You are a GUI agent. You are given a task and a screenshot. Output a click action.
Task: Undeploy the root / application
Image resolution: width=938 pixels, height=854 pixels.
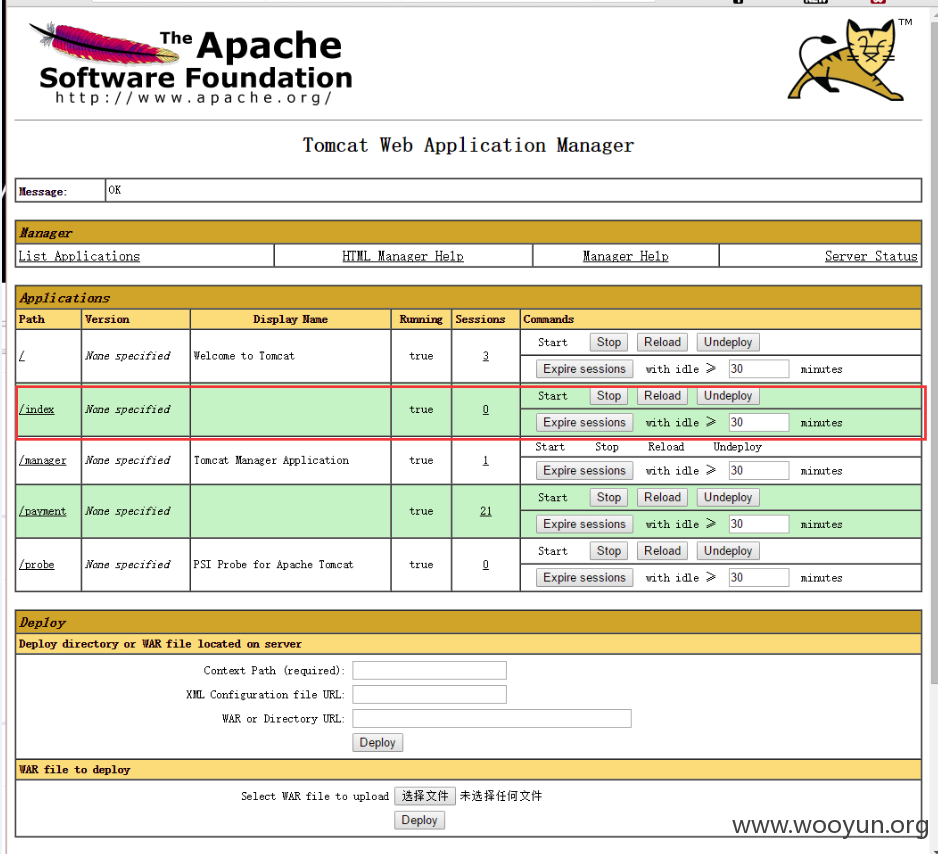point(728,342)
